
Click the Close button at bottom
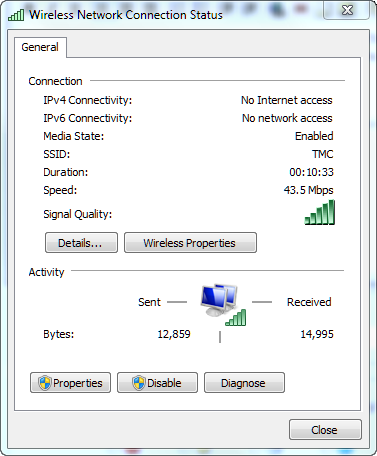click(x=325, y=430)
